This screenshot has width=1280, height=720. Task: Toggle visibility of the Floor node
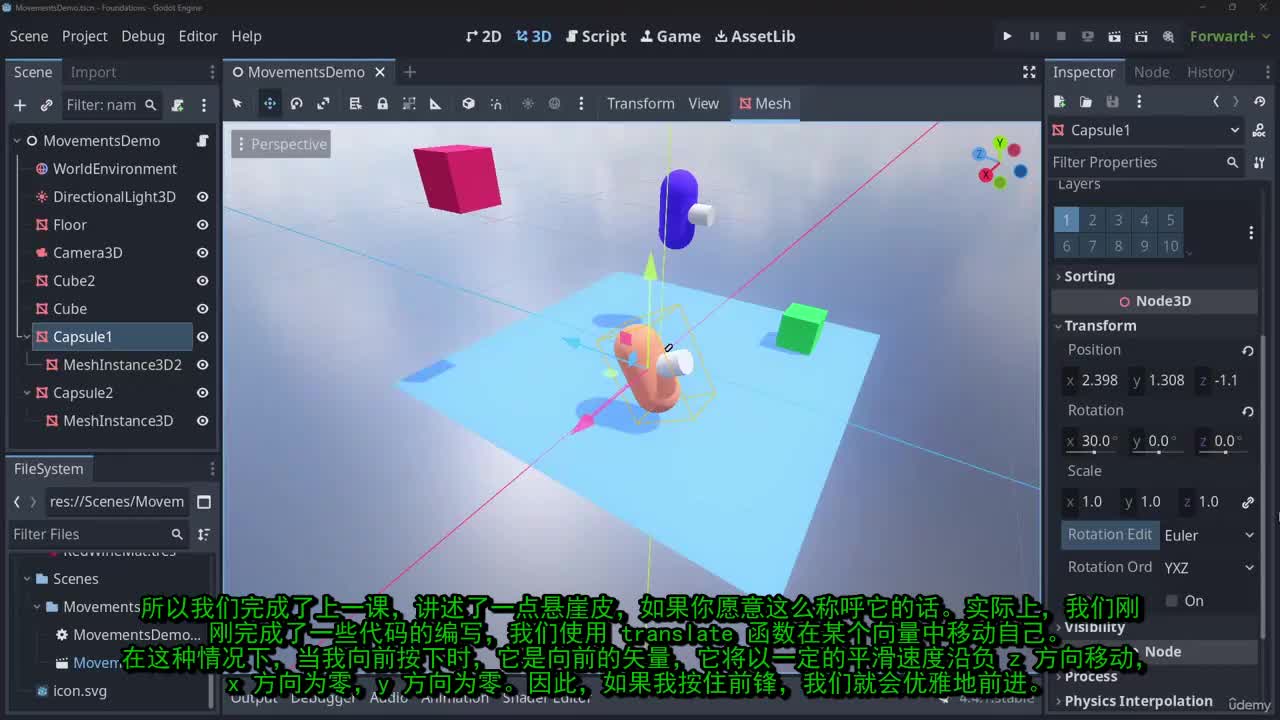coord(202,225)
